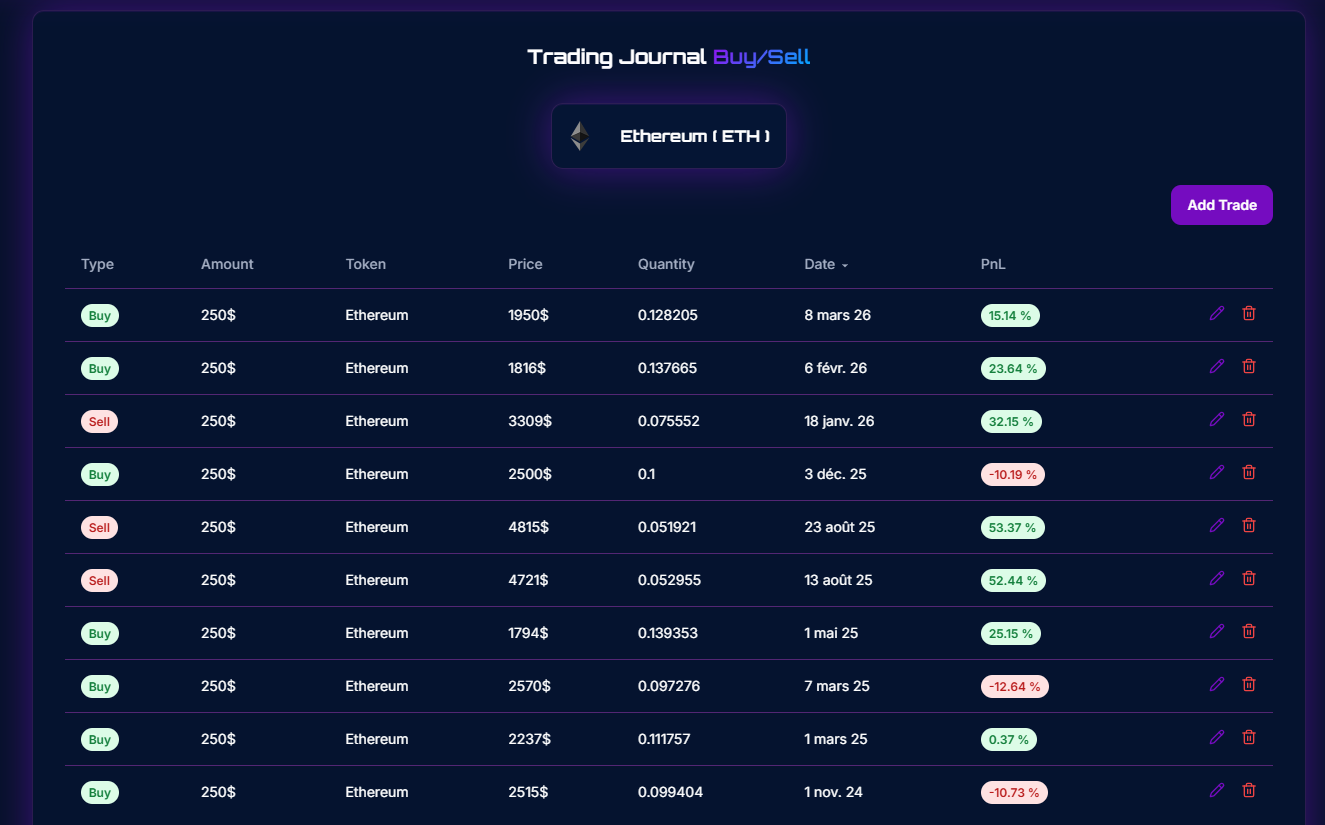Click the Date sort arrow
Viewport: 1325px width, 825px height.
coord(845,266)
